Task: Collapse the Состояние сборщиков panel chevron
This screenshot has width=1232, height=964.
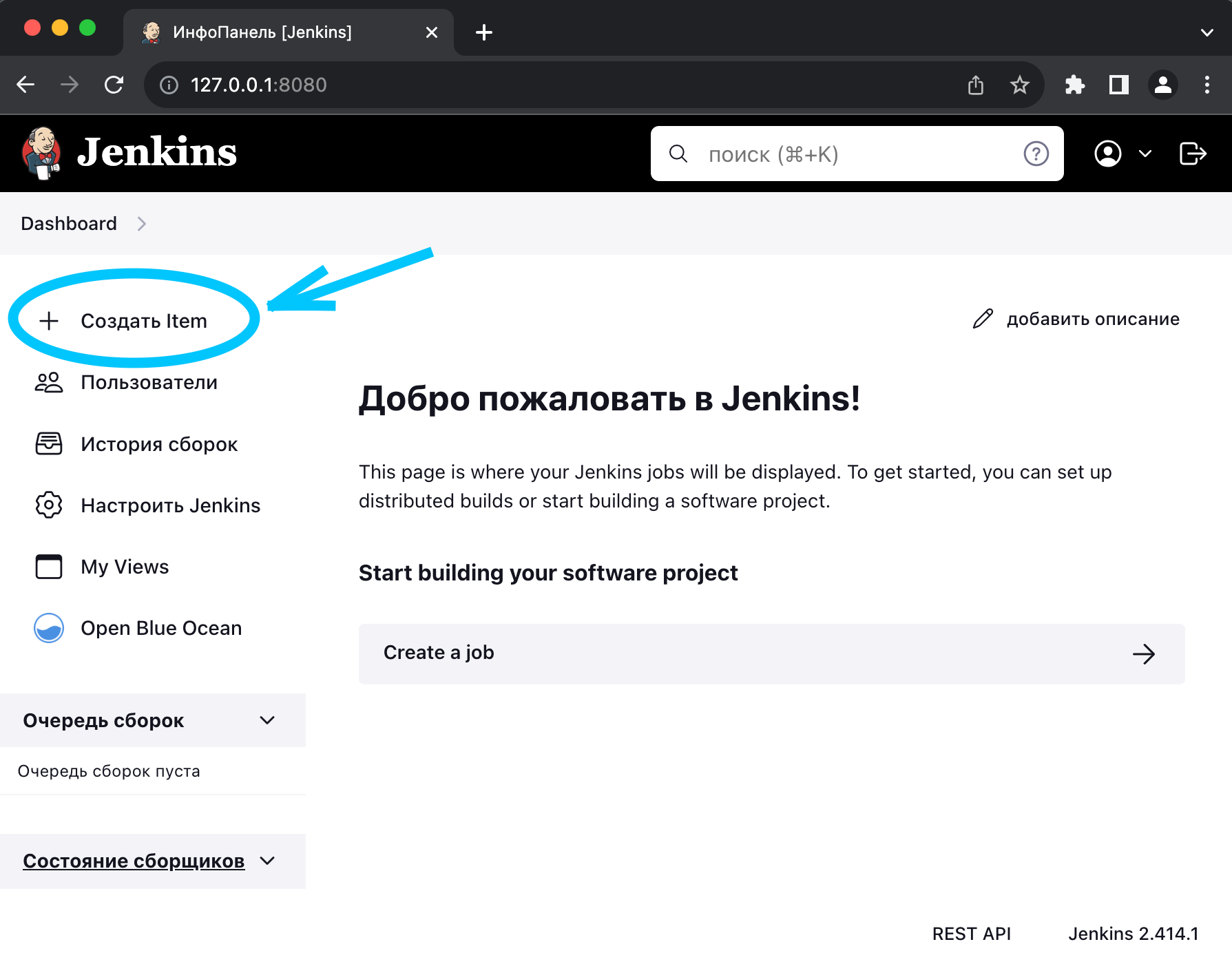Action: coord(267,861)
